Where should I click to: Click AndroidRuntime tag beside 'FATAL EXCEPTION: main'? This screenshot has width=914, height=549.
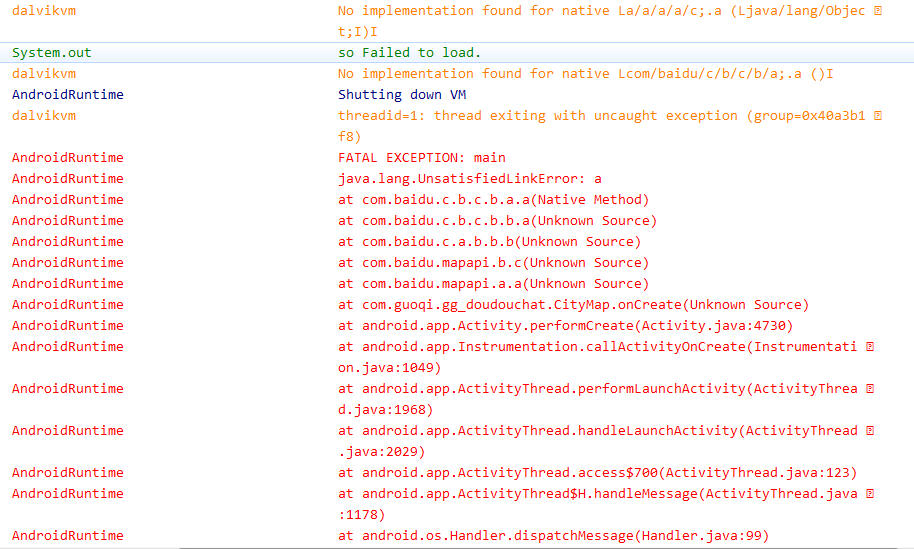coord(68,157)
